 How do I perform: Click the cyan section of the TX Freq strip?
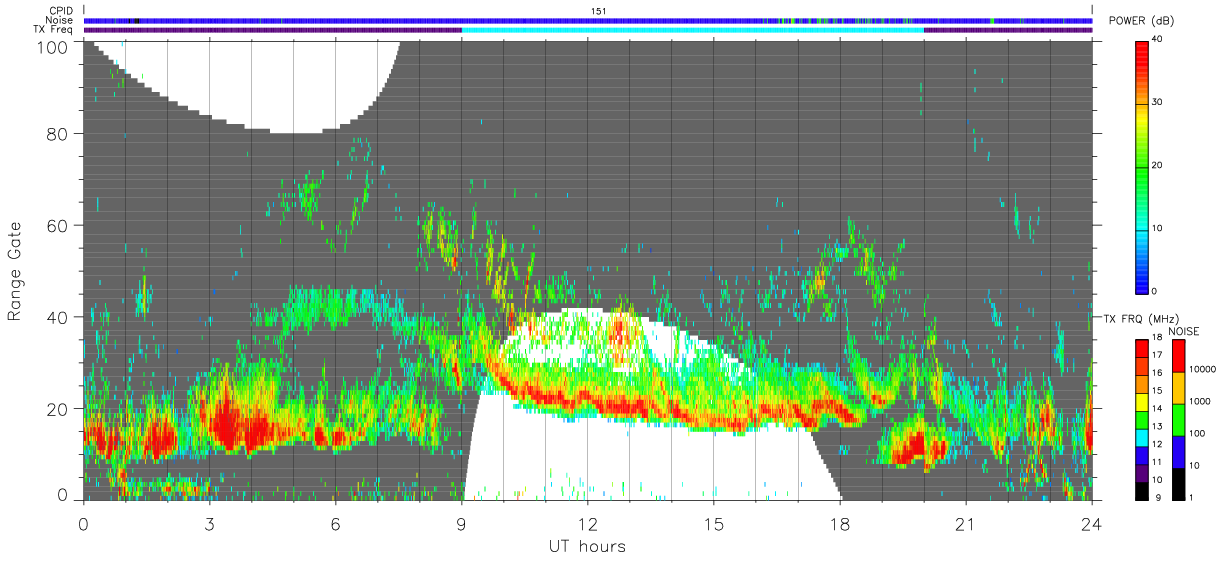[693, 30]
